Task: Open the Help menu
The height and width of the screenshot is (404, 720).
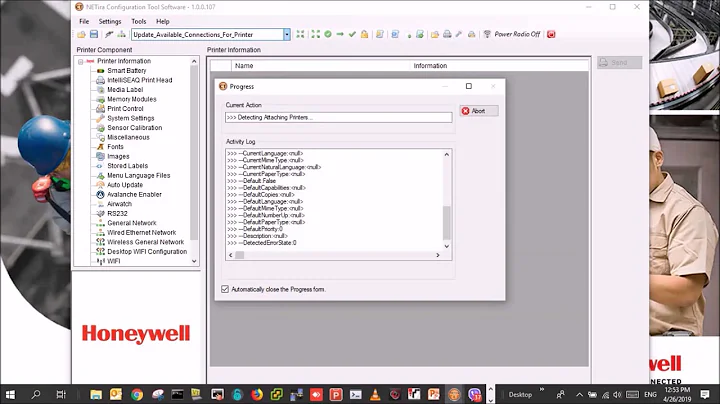Action: [163, 22]
